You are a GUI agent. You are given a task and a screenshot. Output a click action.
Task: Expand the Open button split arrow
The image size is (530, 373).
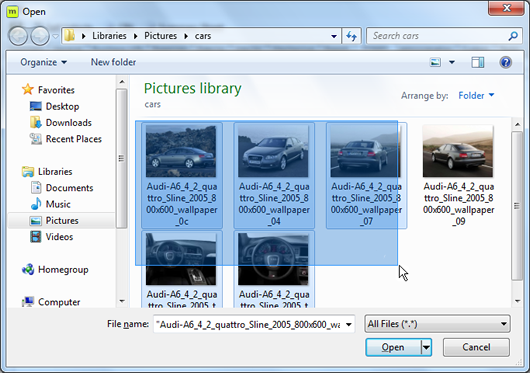[x=426, y=347]
